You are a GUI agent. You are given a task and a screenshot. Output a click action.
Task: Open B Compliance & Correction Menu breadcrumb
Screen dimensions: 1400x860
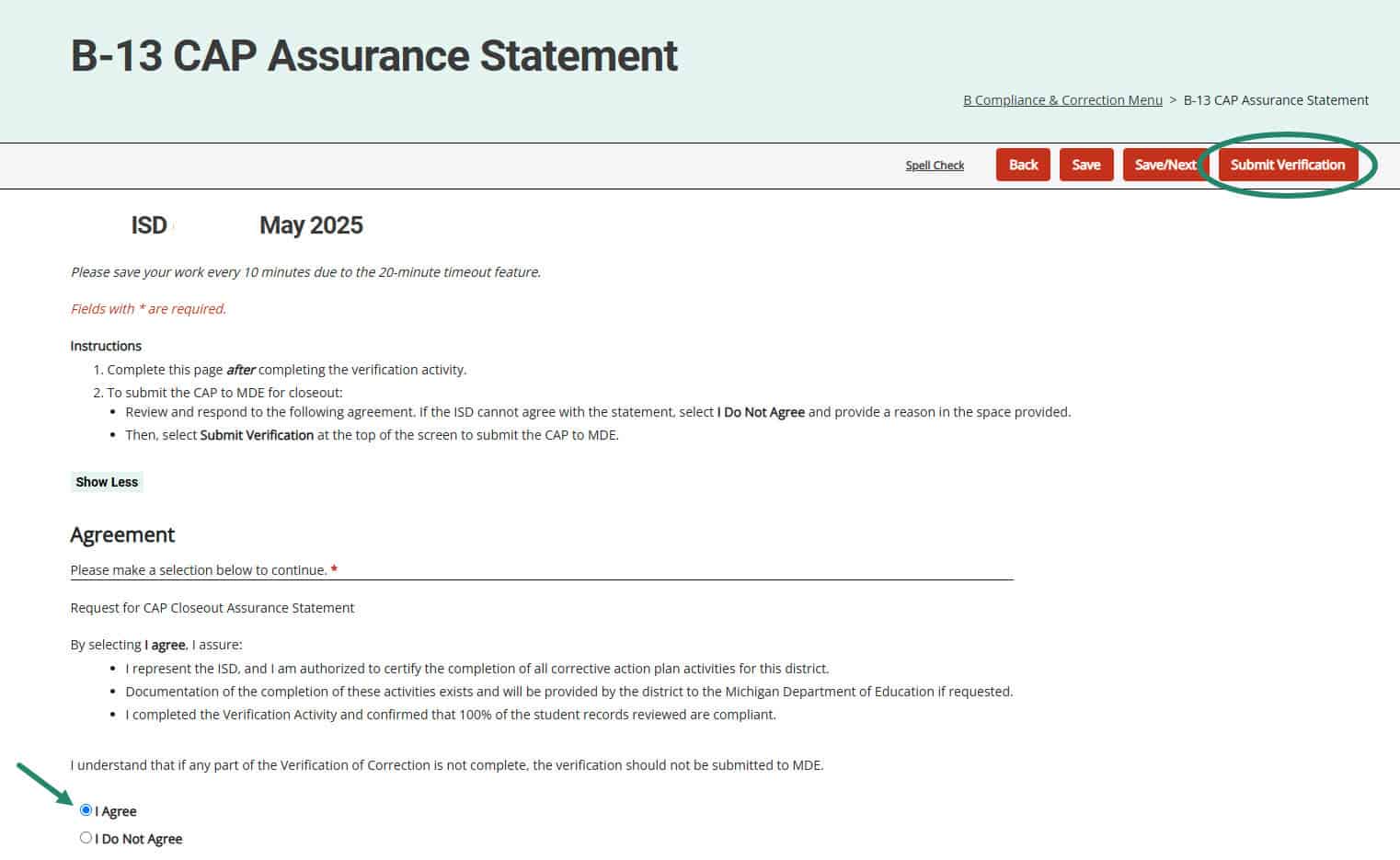click(x=1062, y=100)
